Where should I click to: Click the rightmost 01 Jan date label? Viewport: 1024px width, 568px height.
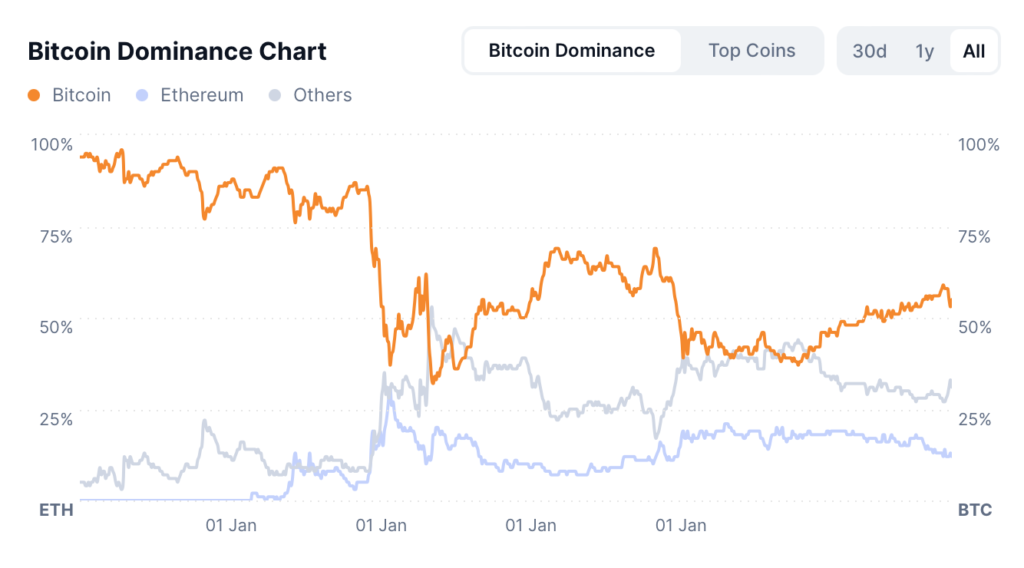tap(680, 525)
